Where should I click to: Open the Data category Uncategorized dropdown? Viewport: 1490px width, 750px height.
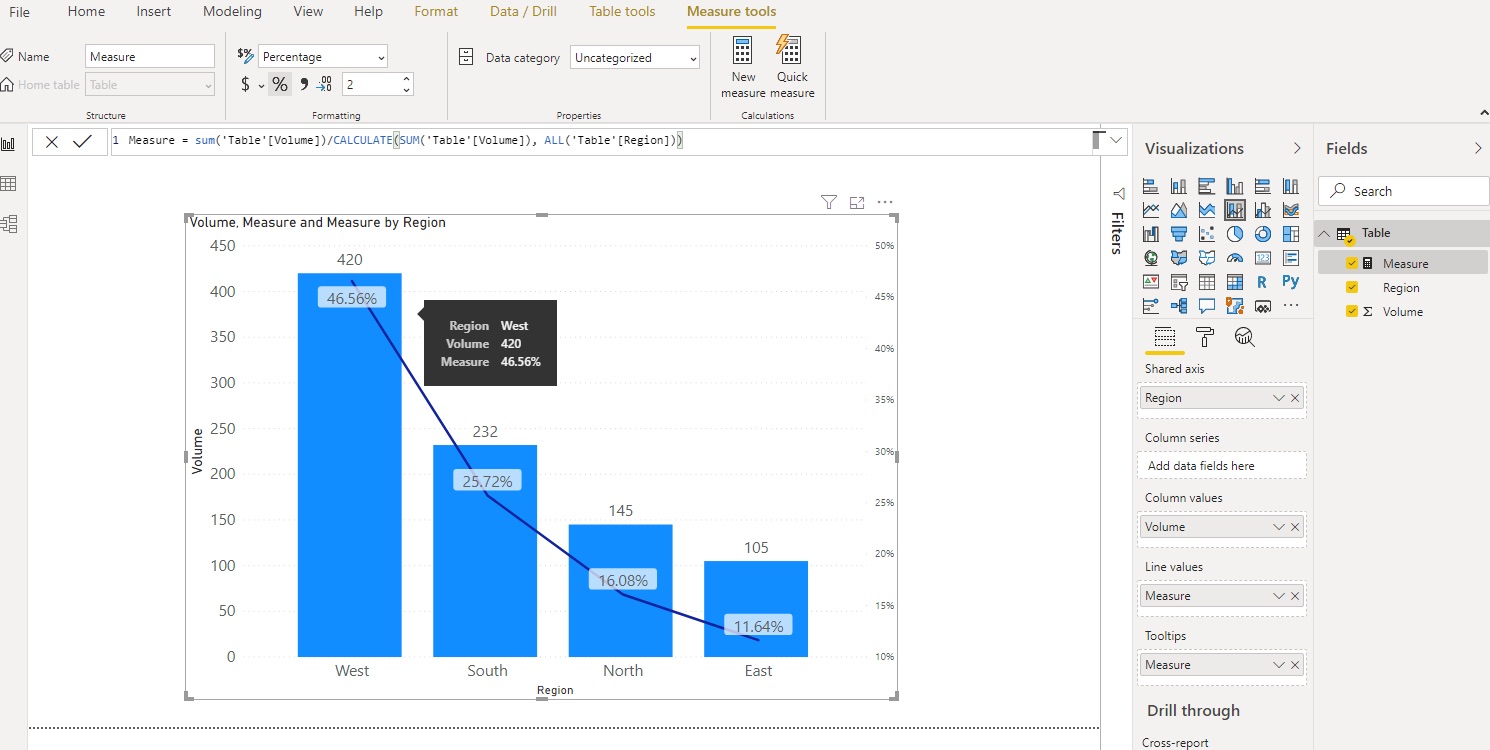pyautogui.click(x=635, y=58)
